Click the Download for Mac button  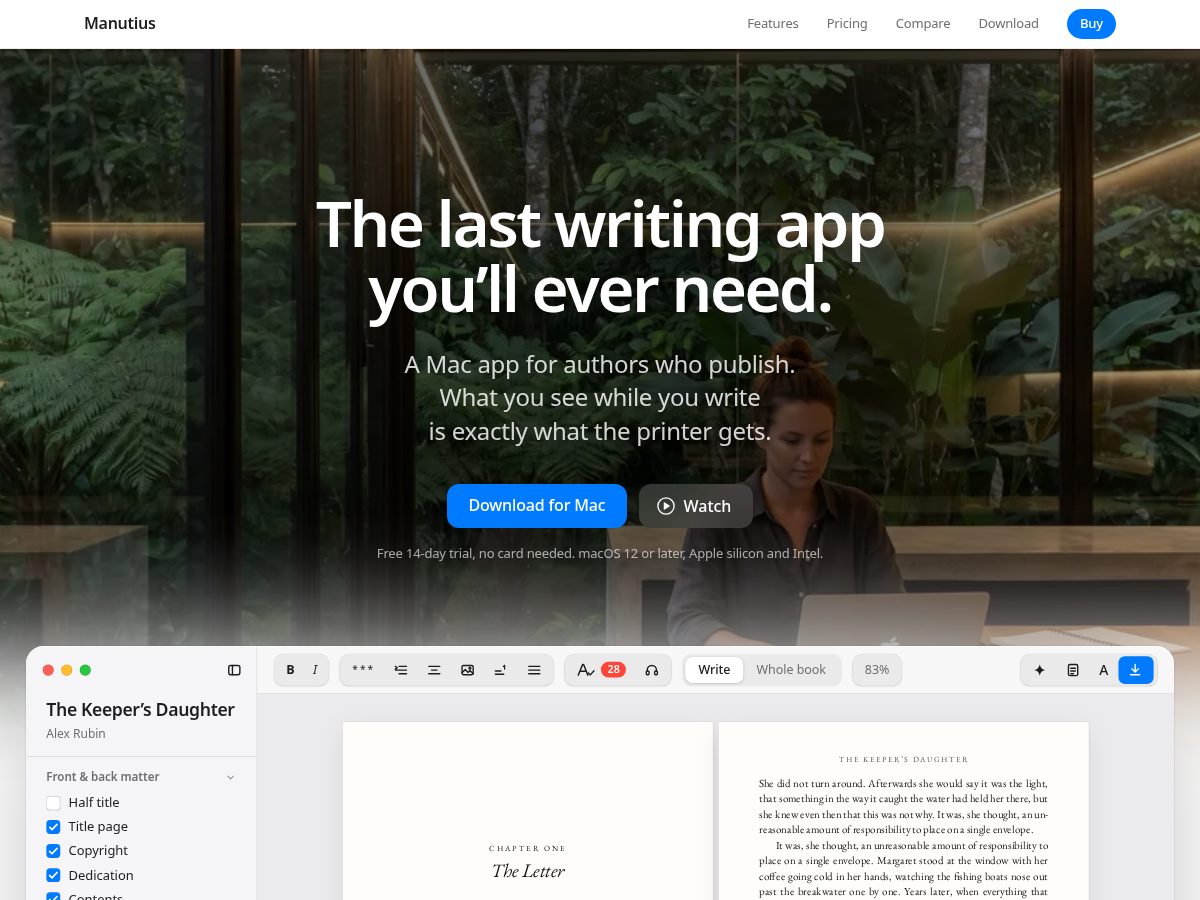tap(537, 505)
